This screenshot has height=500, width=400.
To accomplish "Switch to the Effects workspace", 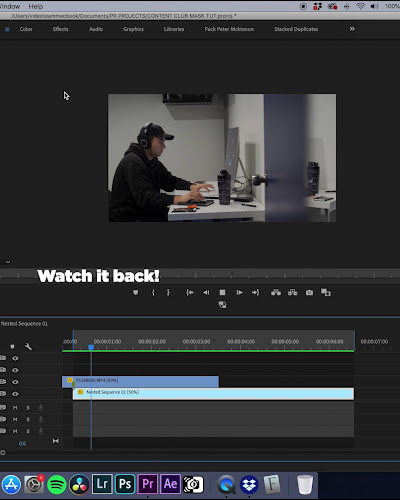I will 61,29.
